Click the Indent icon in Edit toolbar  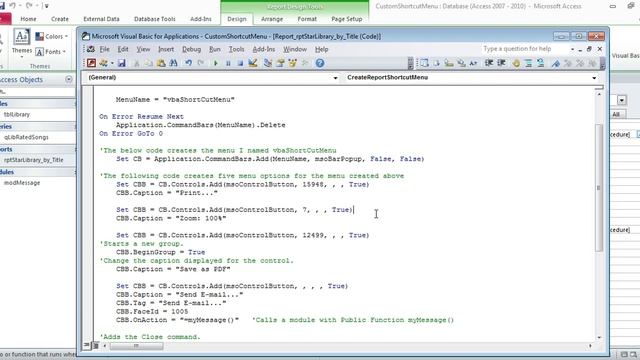tap(489, 63)
